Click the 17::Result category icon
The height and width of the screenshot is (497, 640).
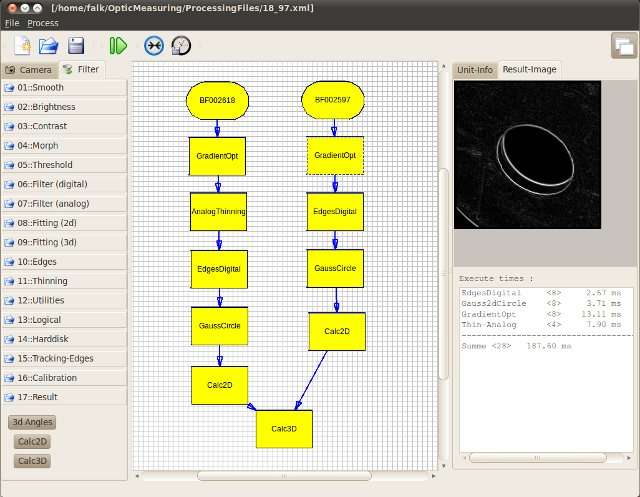(x=9, y=397)
